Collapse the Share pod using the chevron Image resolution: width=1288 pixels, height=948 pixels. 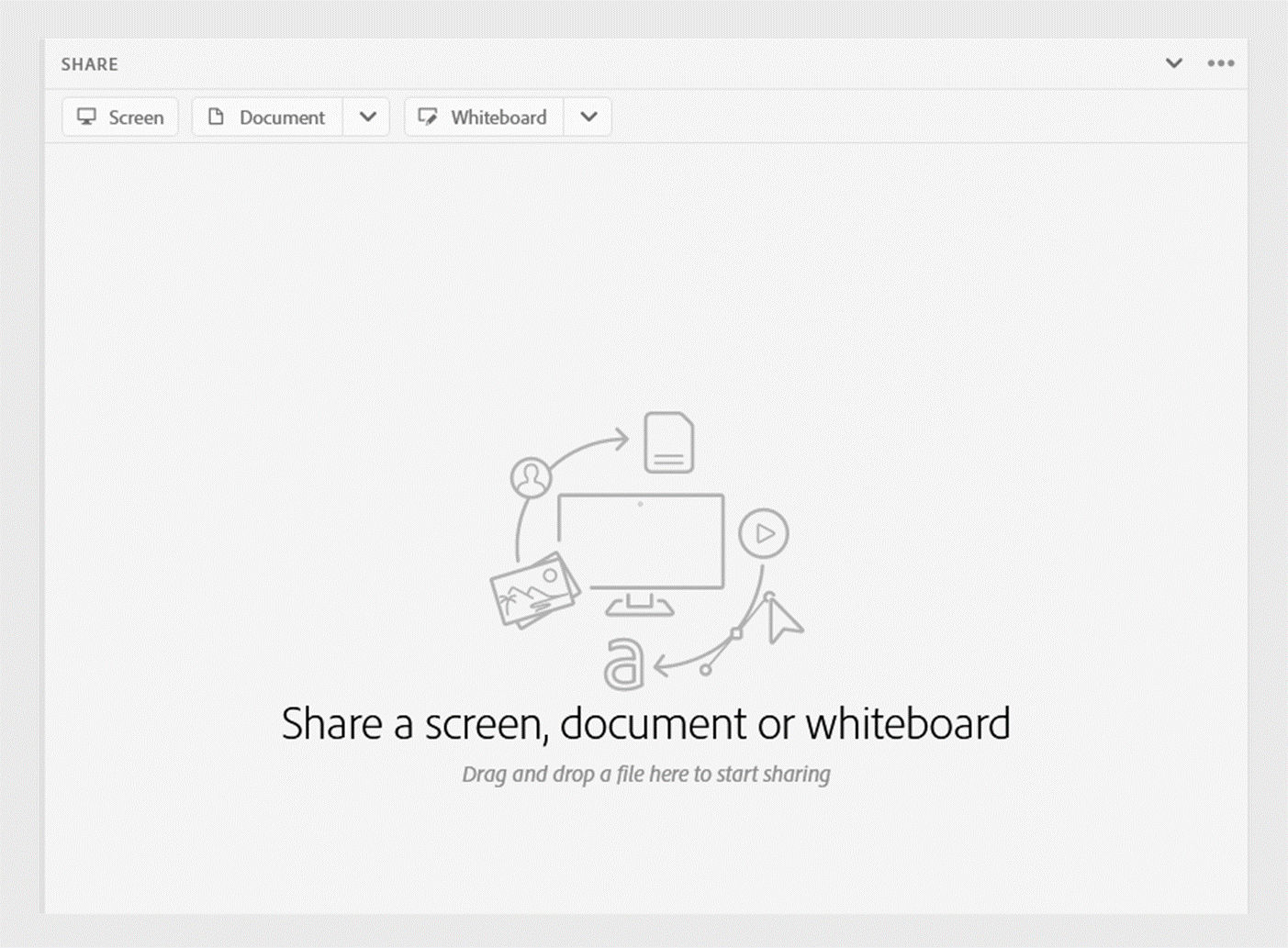[x=1174, y=63]
